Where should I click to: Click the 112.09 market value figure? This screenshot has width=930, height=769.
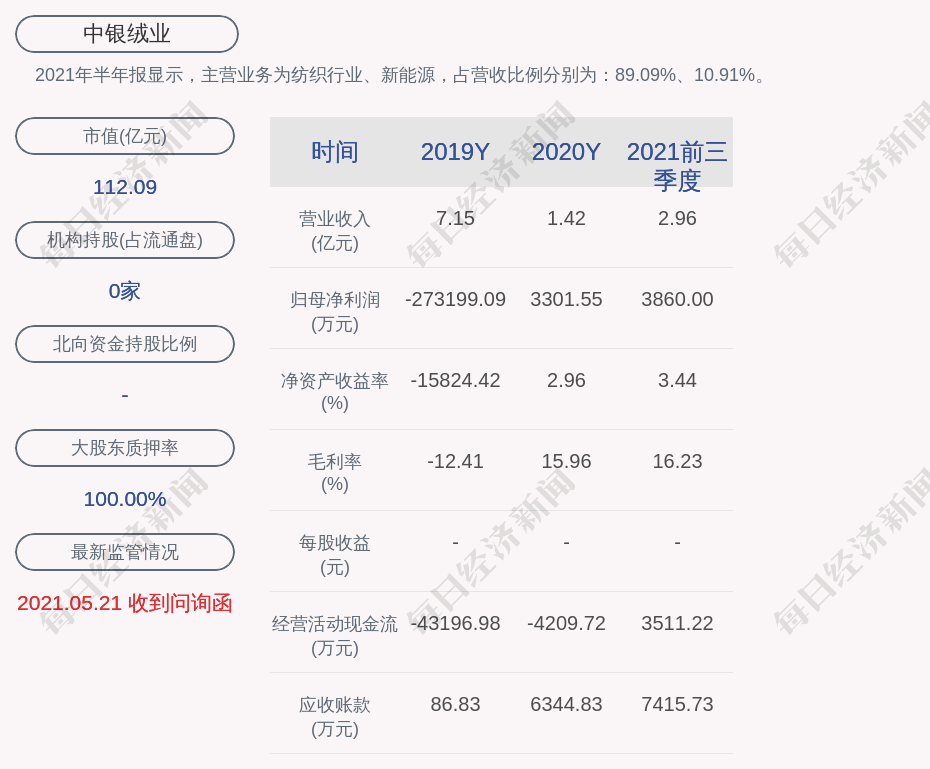[125, 187]
